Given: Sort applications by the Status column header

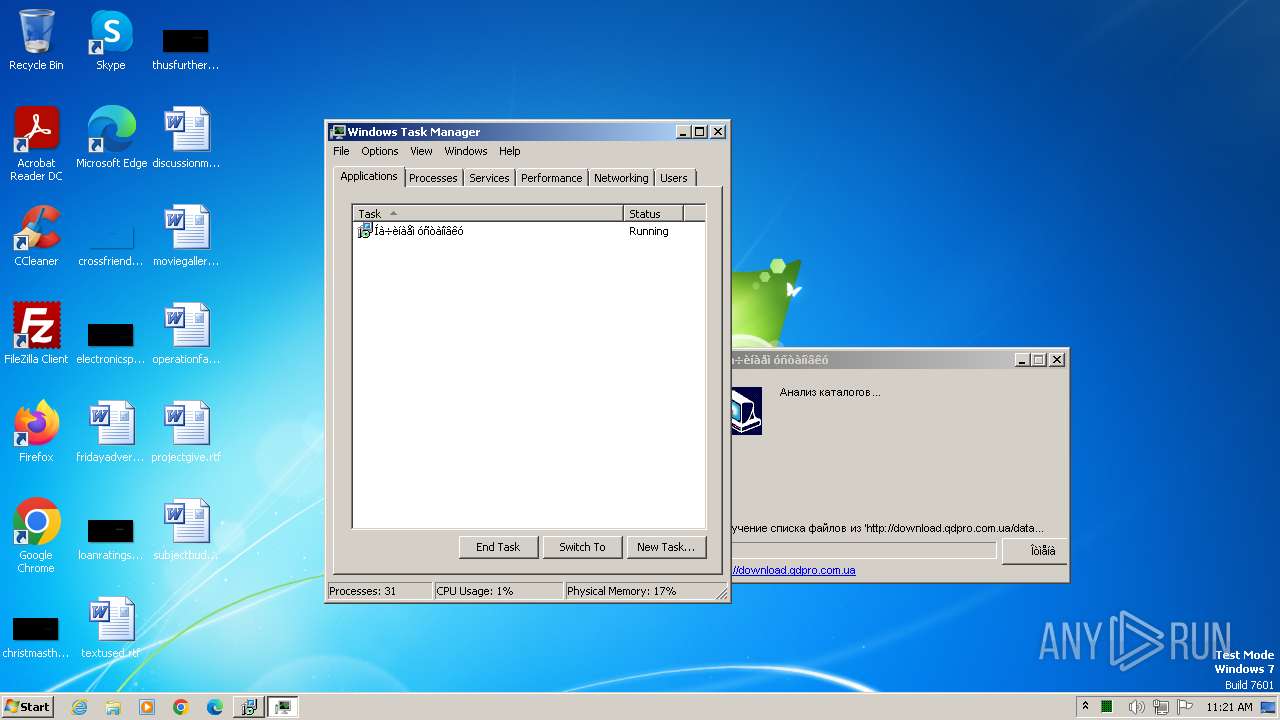Looking at the screenshot, I should [653, 213].
